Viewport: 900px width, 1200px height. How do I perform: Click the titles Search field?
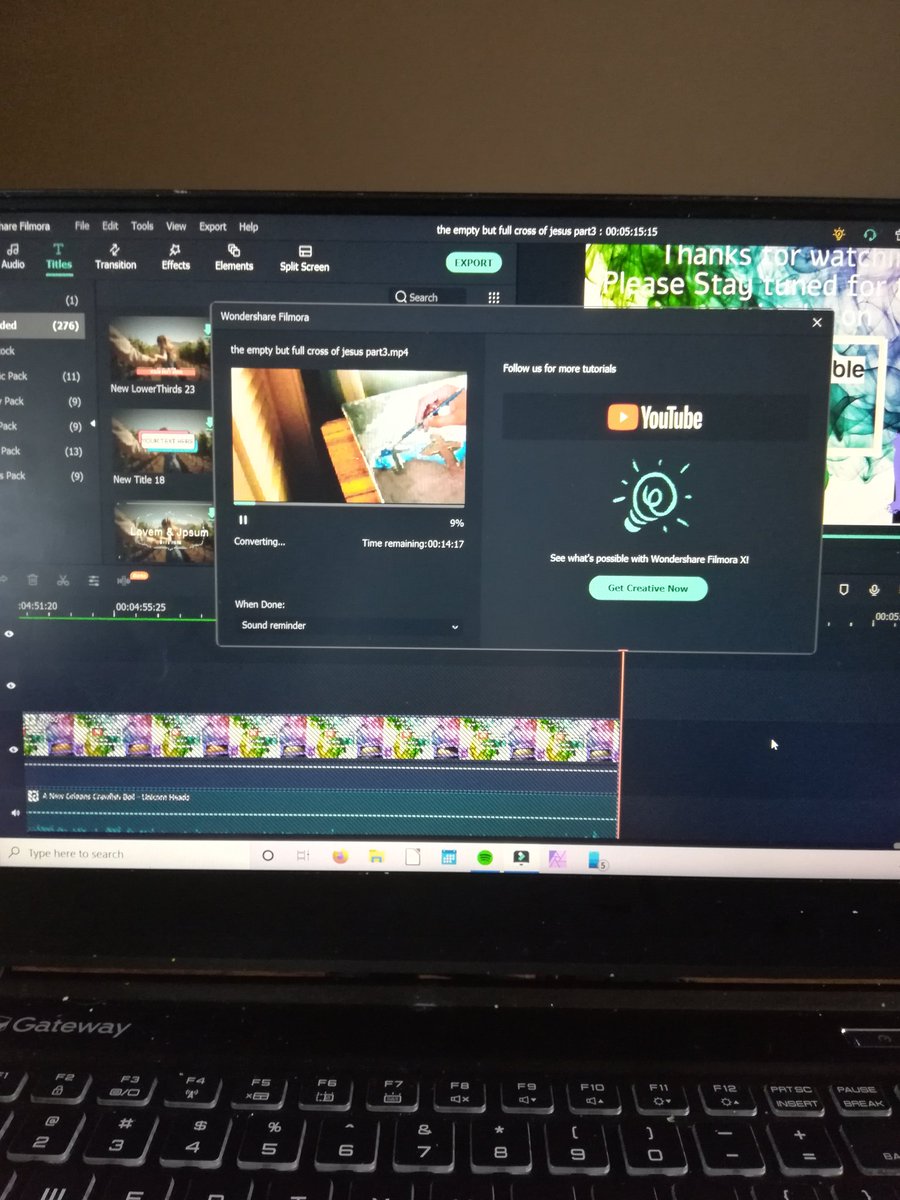click(428, 297)
